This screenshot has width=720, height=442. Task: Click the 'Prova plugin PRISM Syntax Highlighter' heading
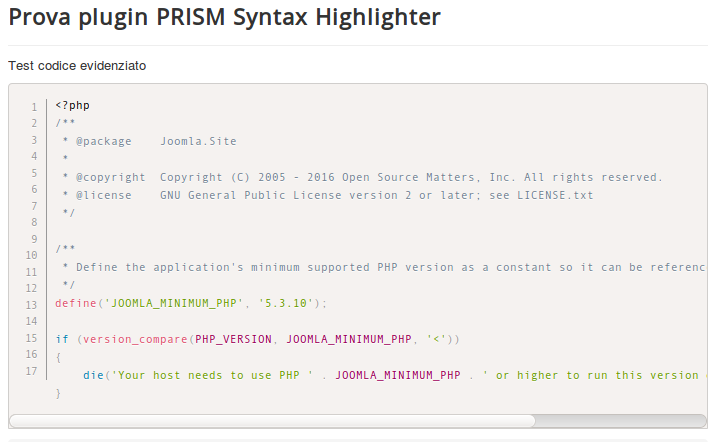coord(225,17)
